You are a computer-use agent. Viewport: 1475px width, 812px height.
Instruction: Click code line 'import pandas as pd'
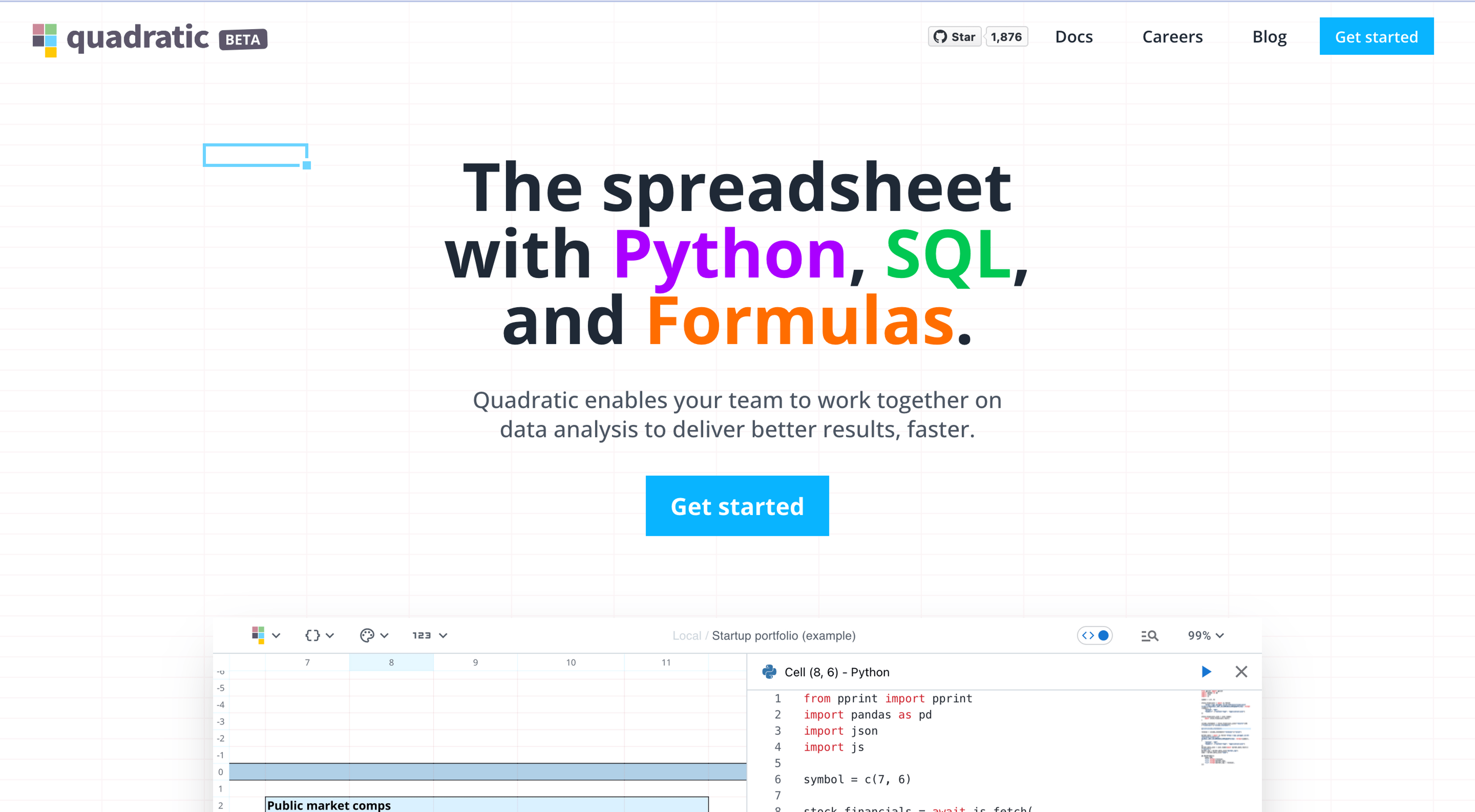pos(867,714)
